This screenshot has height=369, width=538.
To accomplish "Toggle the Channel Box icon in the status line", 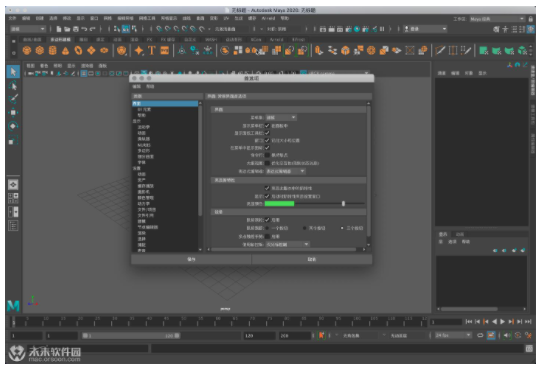I will point(531,30).
